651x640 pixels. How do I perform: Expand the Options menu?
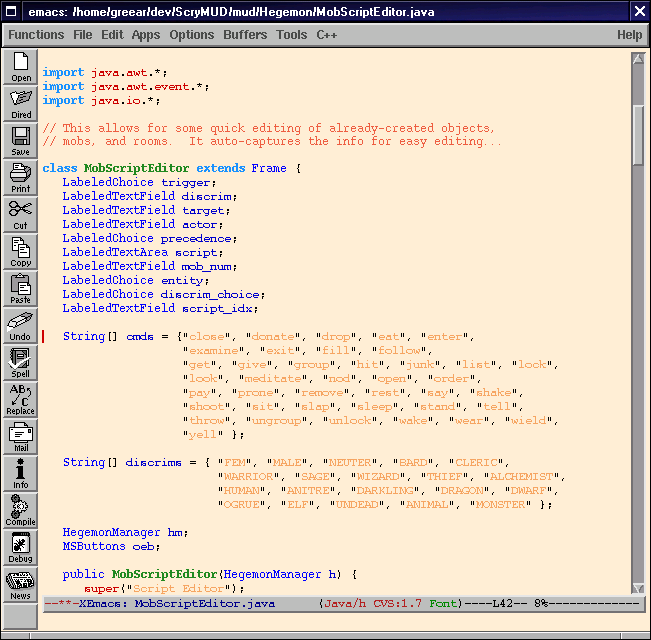[191, 35]
